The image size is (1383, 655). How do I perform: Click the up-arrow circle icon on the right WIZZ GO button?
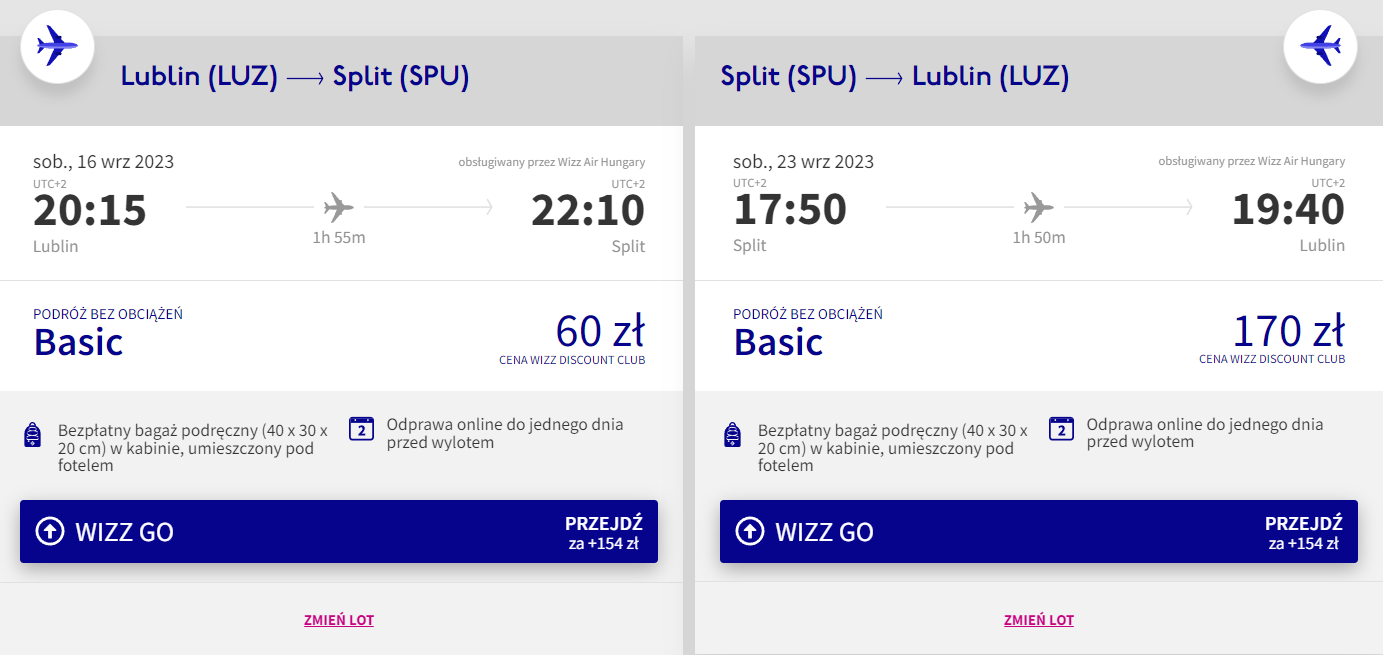[x=750, y=531]
